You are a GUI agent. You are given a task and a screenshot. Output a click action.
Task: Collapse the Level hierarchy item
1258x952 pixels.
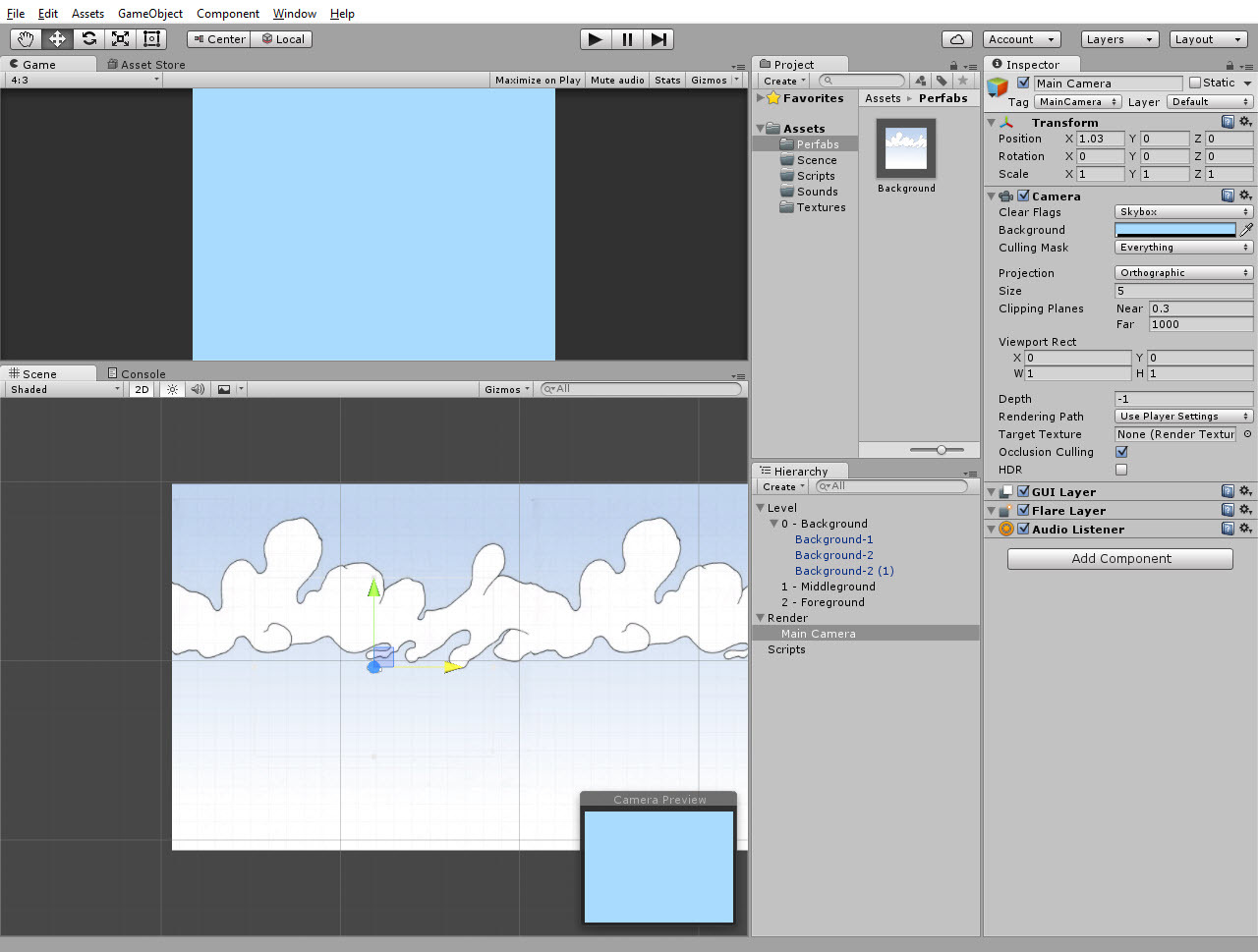click(x=761, y=508)
